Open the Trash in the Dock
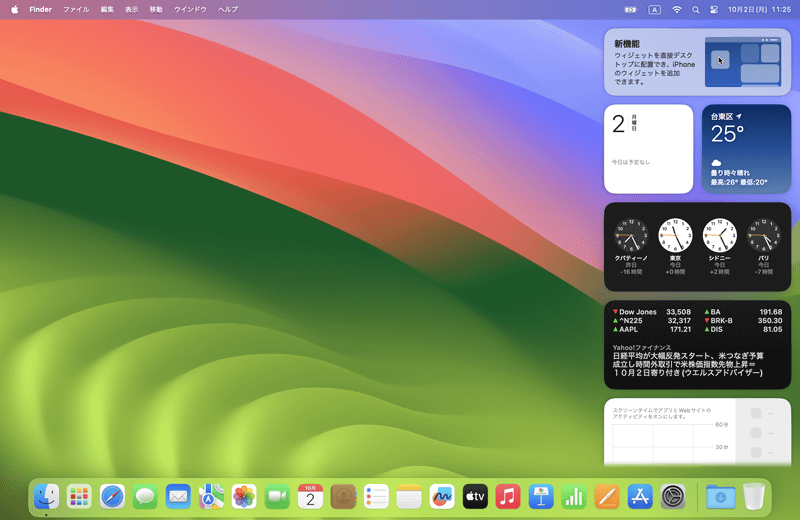The image size is (800, 520). tap(754, 497)
